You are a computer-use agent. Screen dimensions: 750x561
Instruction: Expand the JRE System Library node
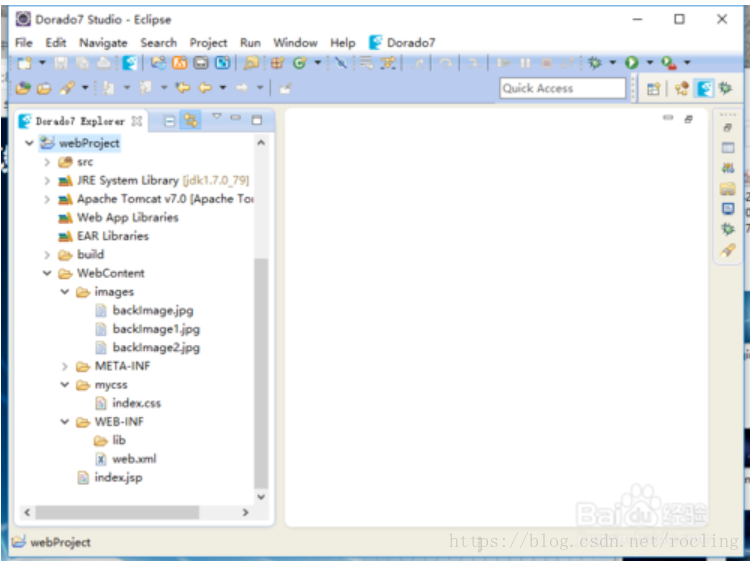coord(47,181)
